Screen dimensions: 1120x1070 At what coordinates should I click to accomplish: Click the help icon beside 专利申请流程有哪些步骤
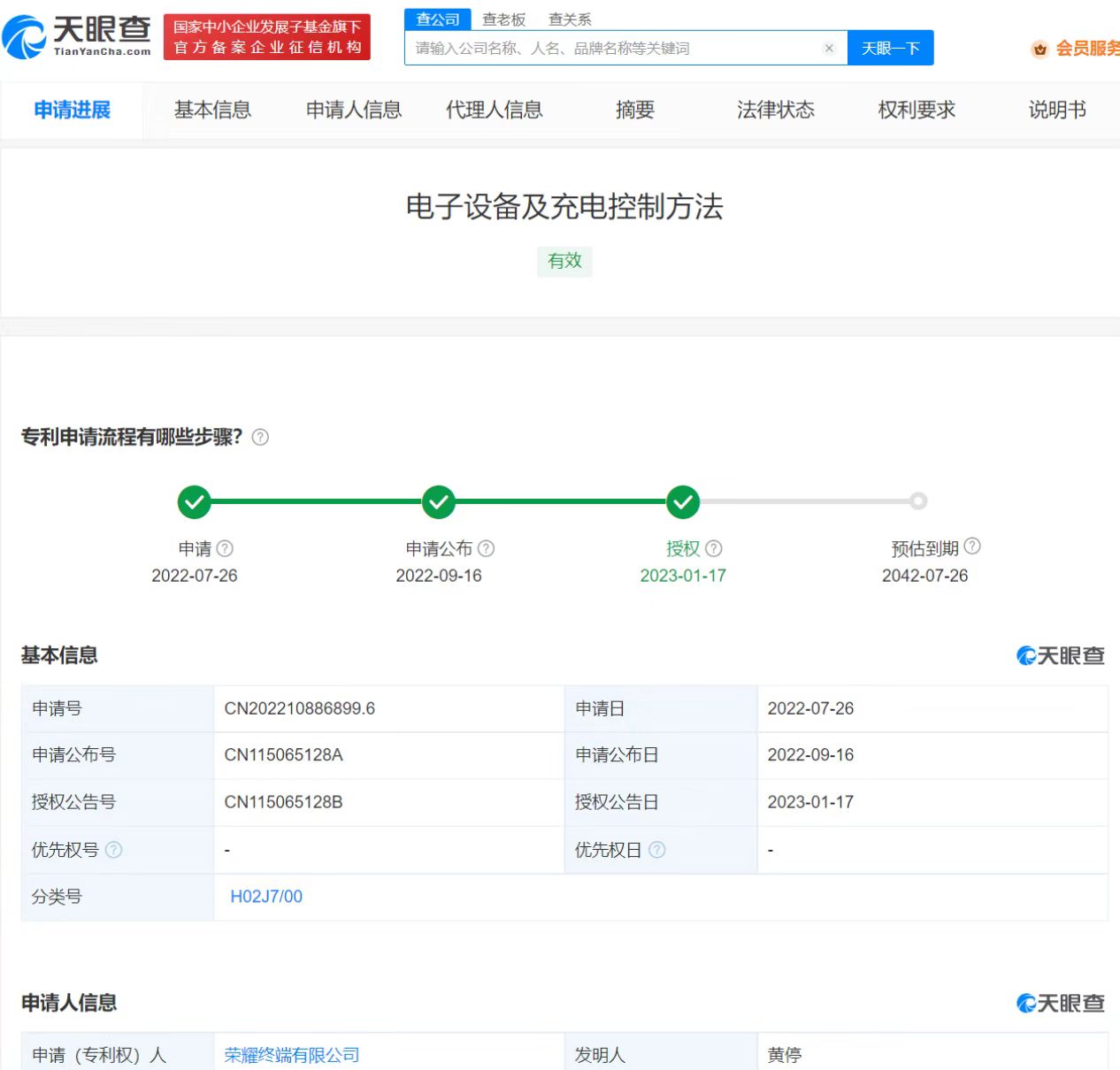tap(260, 437)
